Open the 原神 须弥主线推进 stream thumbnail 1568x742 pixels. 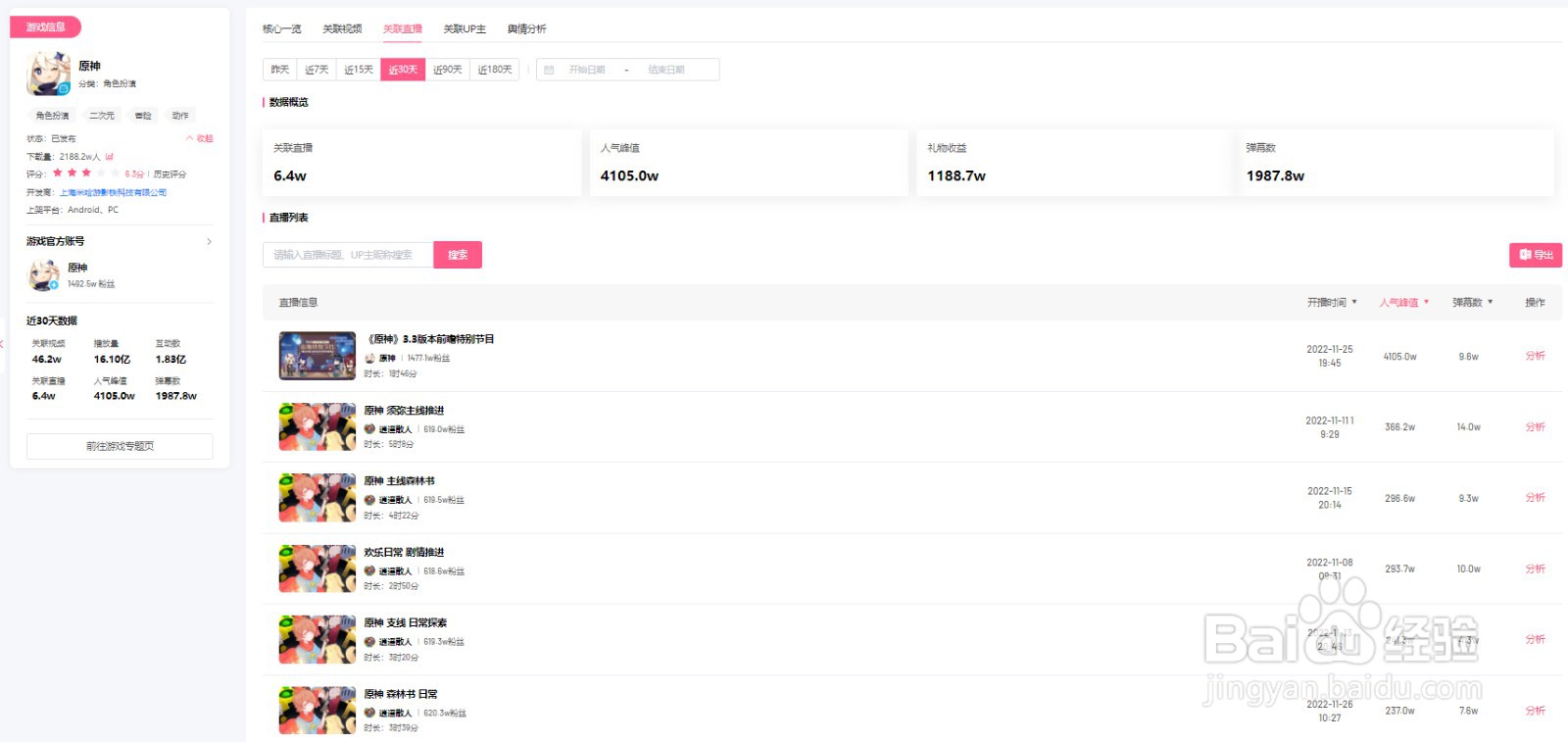pos(318,426)
